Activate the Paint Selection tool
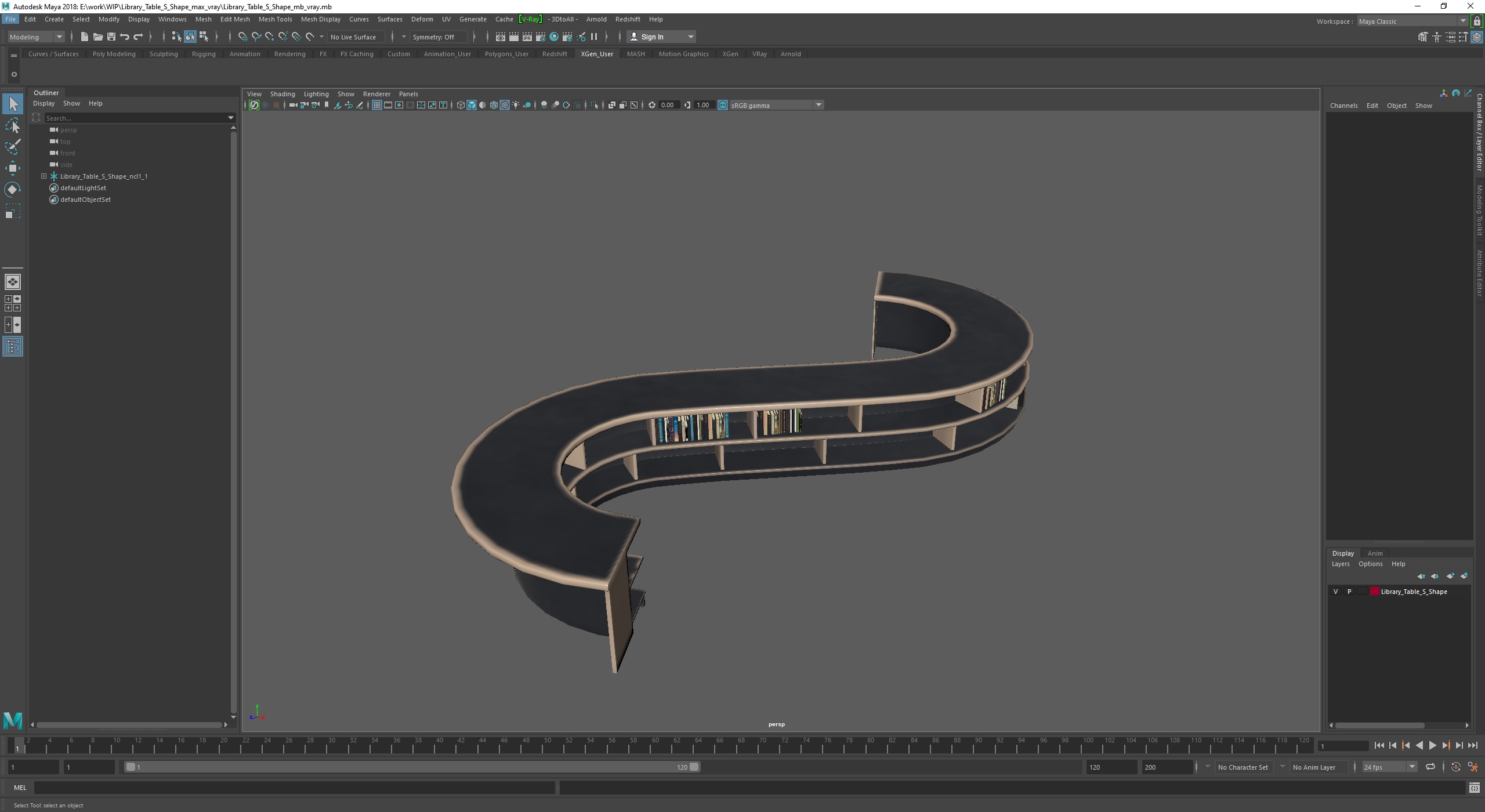The width and height of the screenshot is (1485, 812). pyautogui.click(x=13, y=147)
